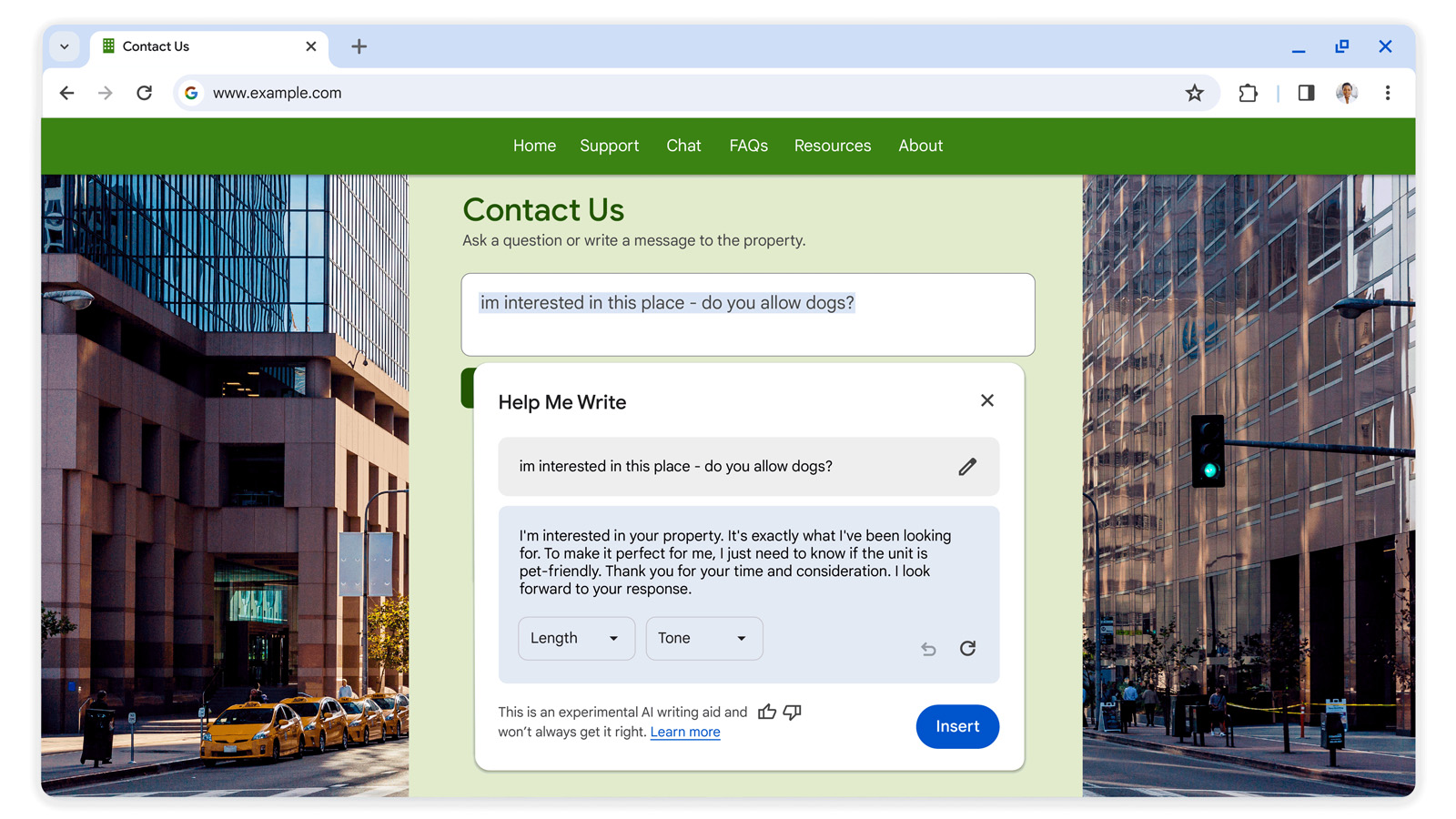Viewport: 1456px width, 819px height.
Task: Toggle the browser side panel icon
Action: [1306, 93]
